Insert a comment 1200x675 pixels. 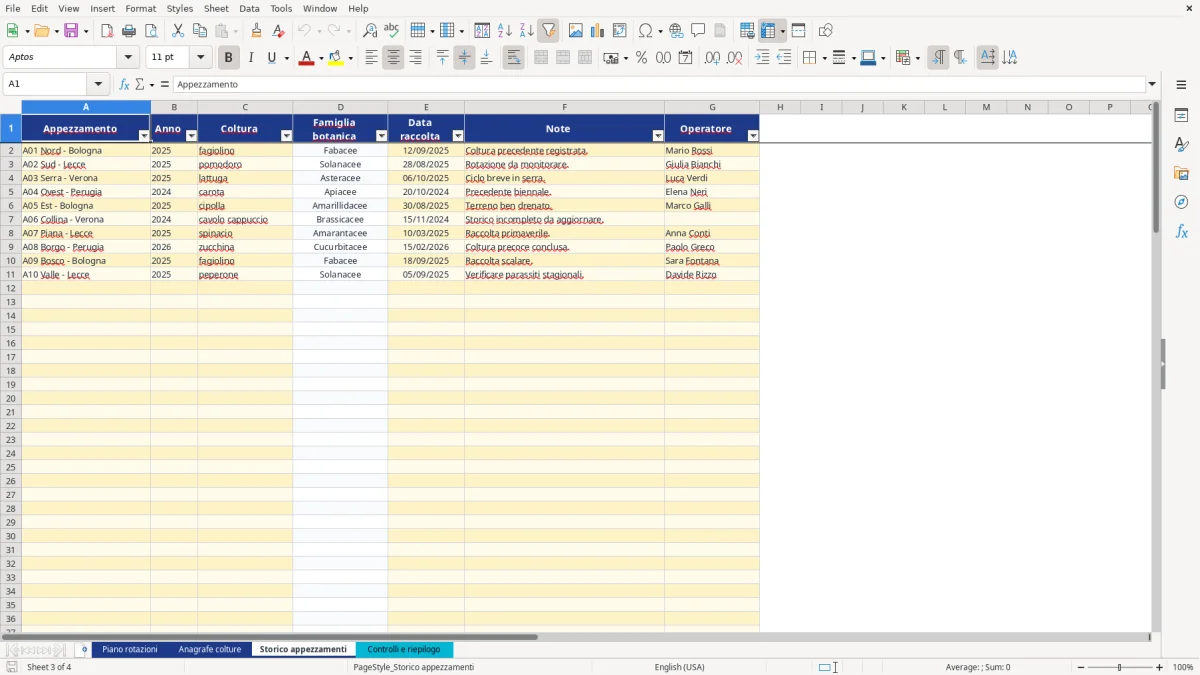698,31
